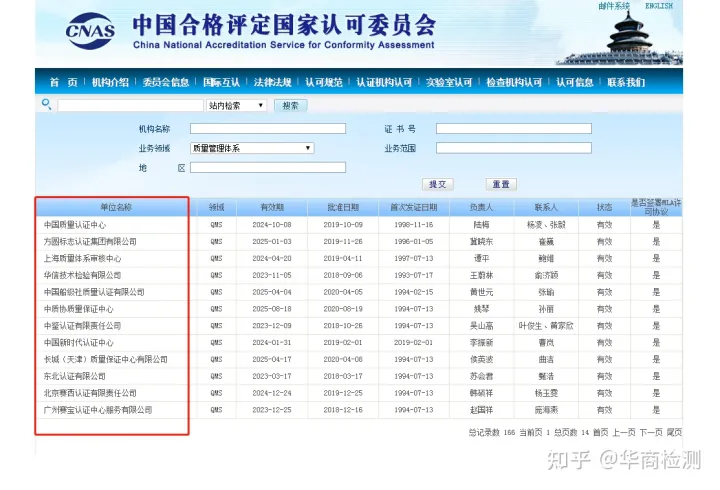Click the 单位名称 column header

(x=116, y=207)
